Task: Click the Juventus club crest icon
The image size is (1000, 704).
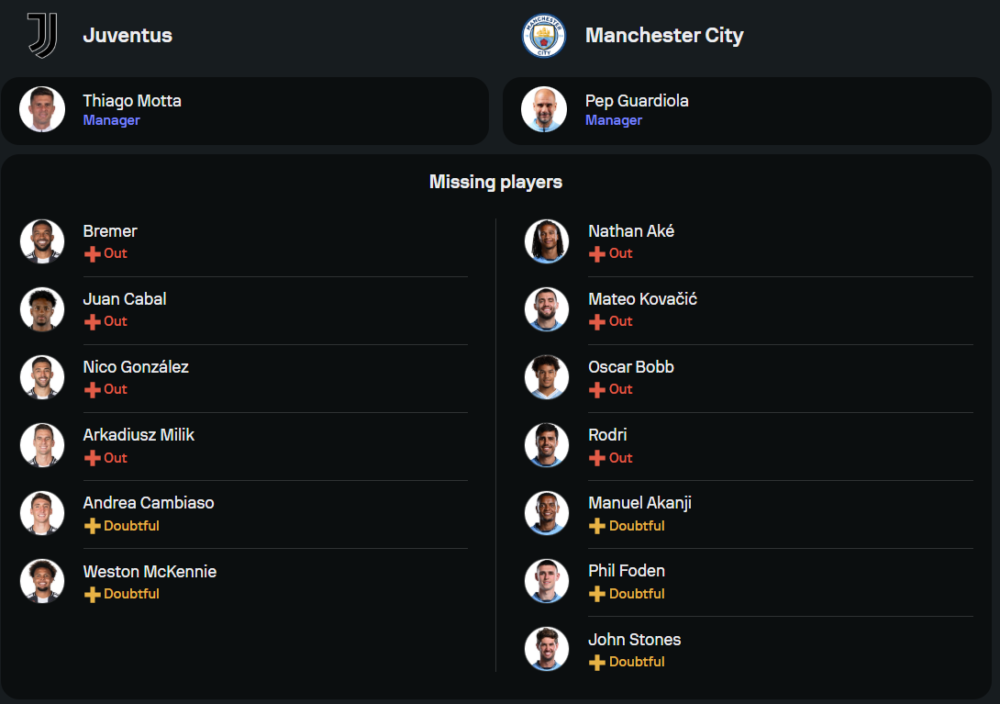Action: click(42, 35)
